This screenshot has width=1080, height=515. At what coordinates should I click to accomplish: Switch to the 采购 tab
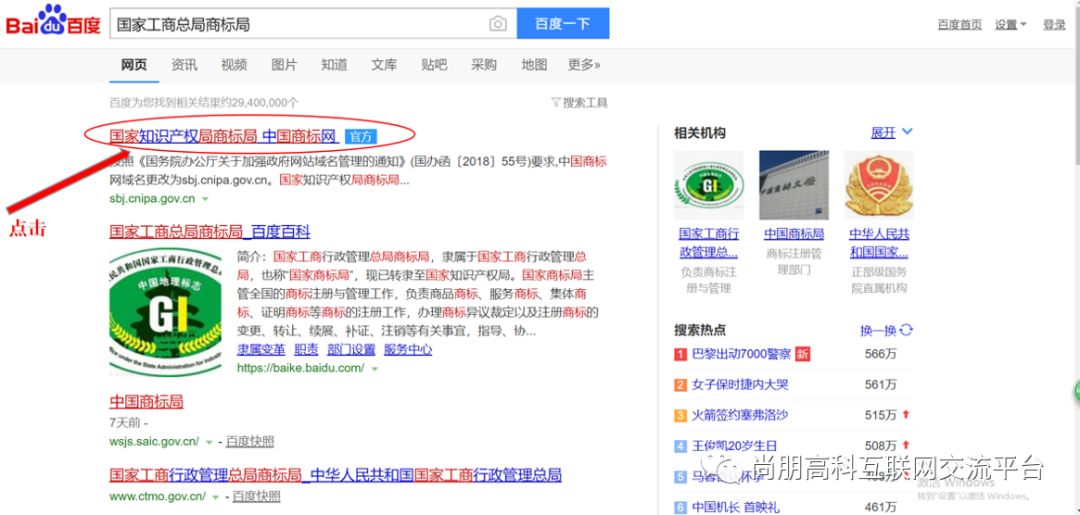click(x=484, y=65)
